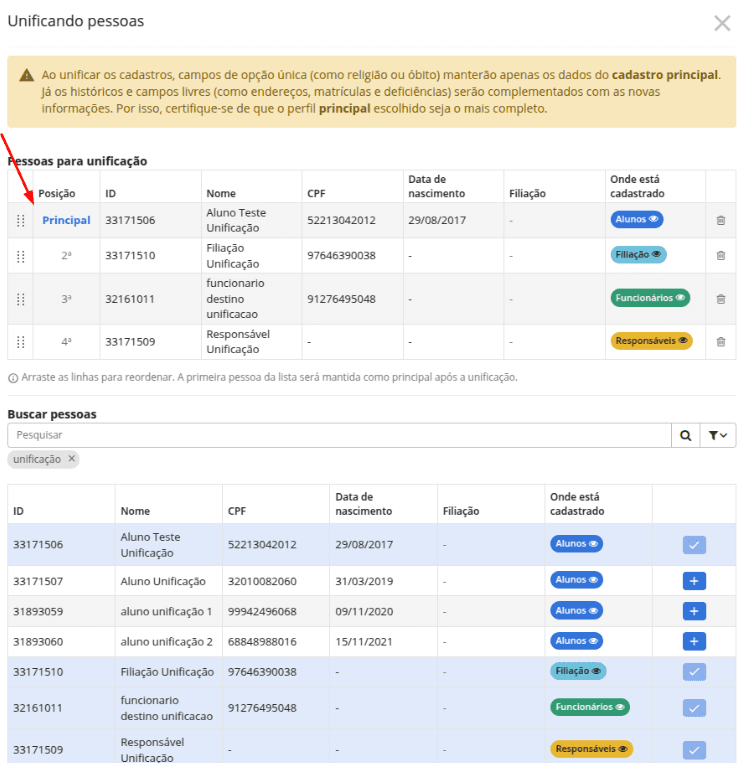Viewport: 745px width, 763px height.
Task: Add aluno unificação 1 with plus button
Action: (x=694, y=611)
